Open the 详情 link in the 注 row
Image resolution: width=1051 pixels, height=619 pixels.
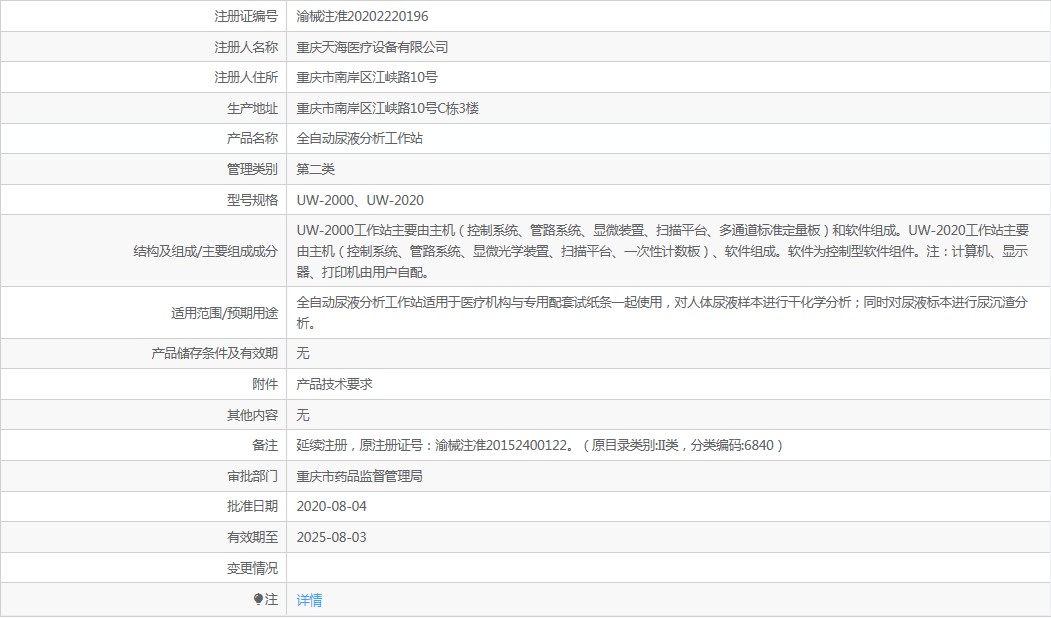(309, 600)
